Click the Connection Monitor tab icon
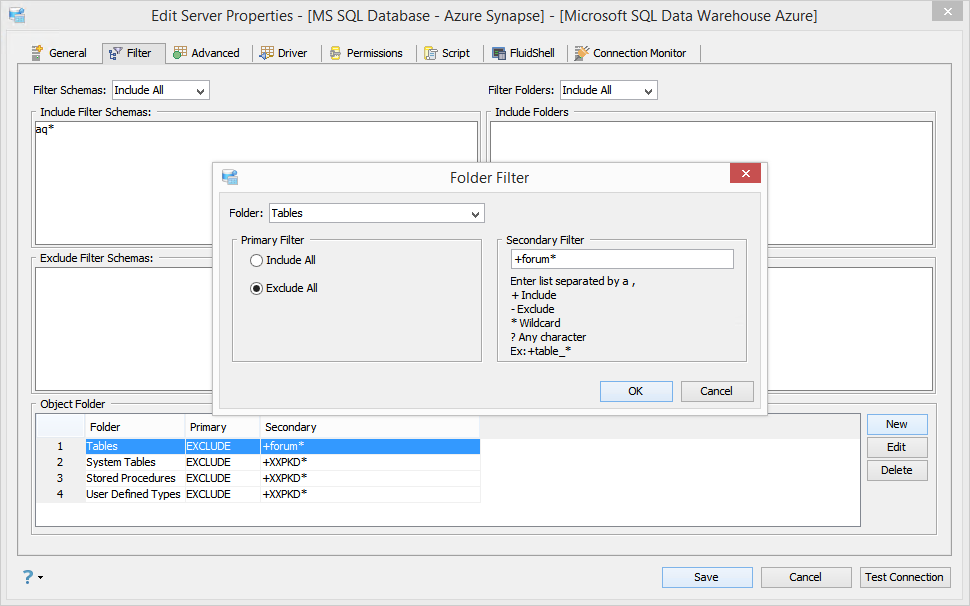Image resolution: width=970 pixels, height=606 pixels. [582, 53]
